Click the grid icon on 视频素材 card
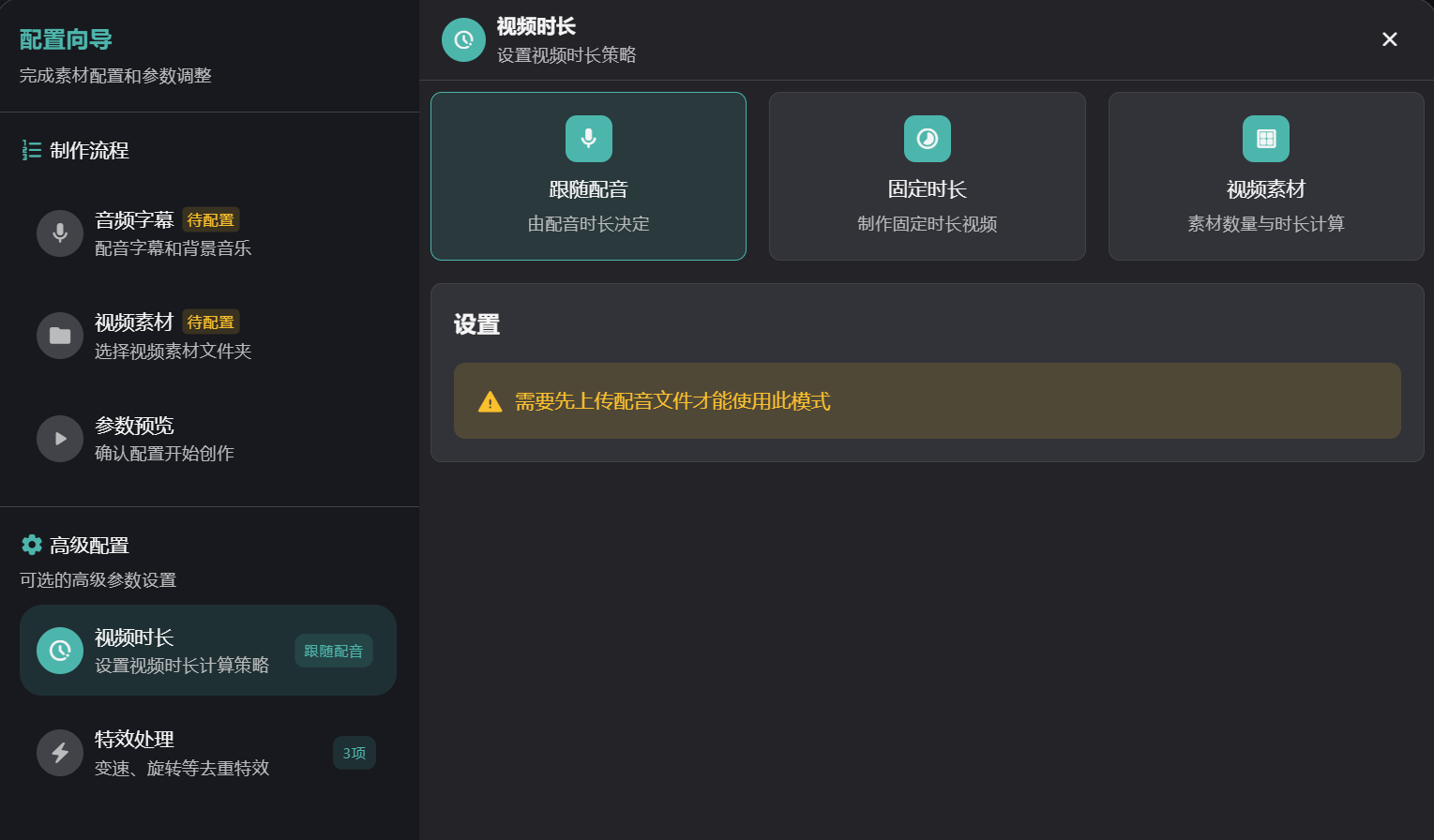 [1266, 139]
